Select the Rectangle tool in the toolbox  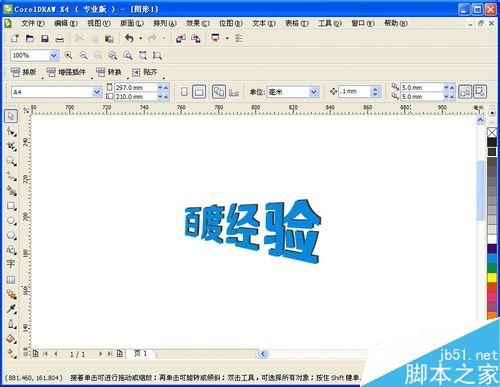point(11,206)
